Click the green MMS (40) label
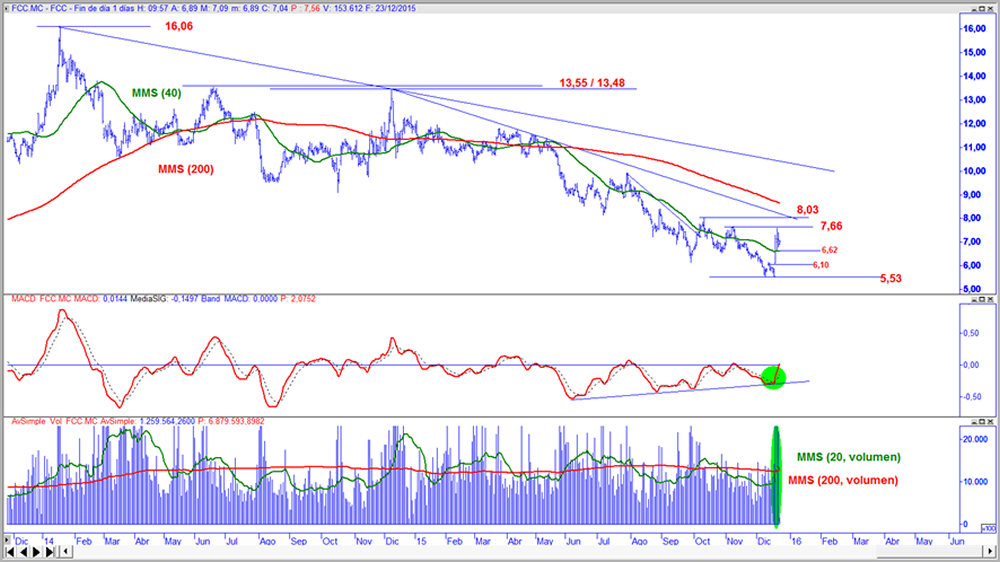 click(156, 93)
